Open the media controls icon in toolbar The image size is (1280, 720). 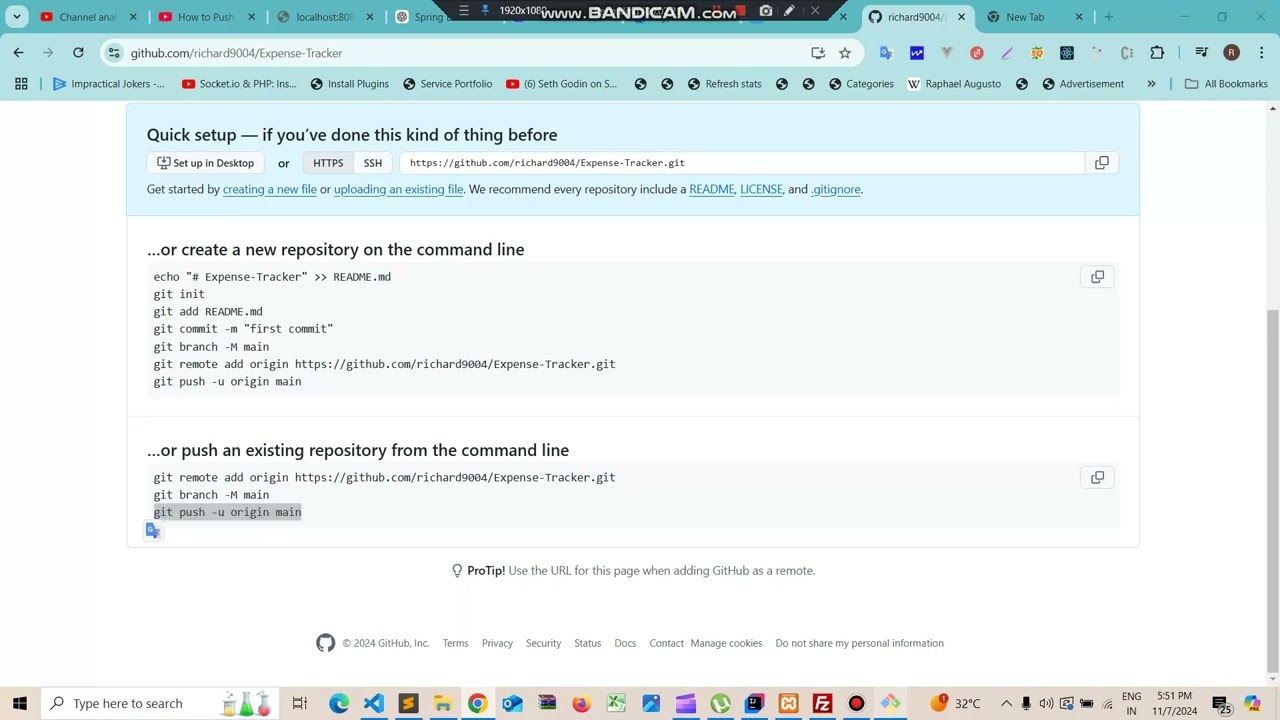[x=1202, y=53]
